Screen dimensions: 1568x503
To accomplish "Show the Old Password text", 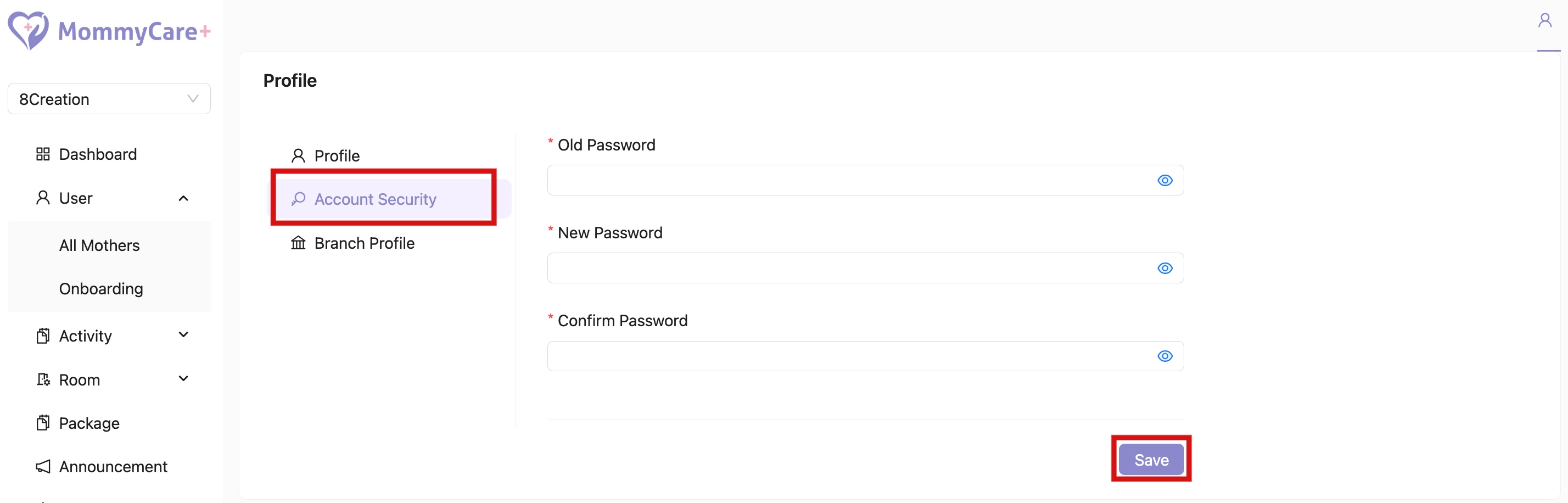I will (1164, 180).
